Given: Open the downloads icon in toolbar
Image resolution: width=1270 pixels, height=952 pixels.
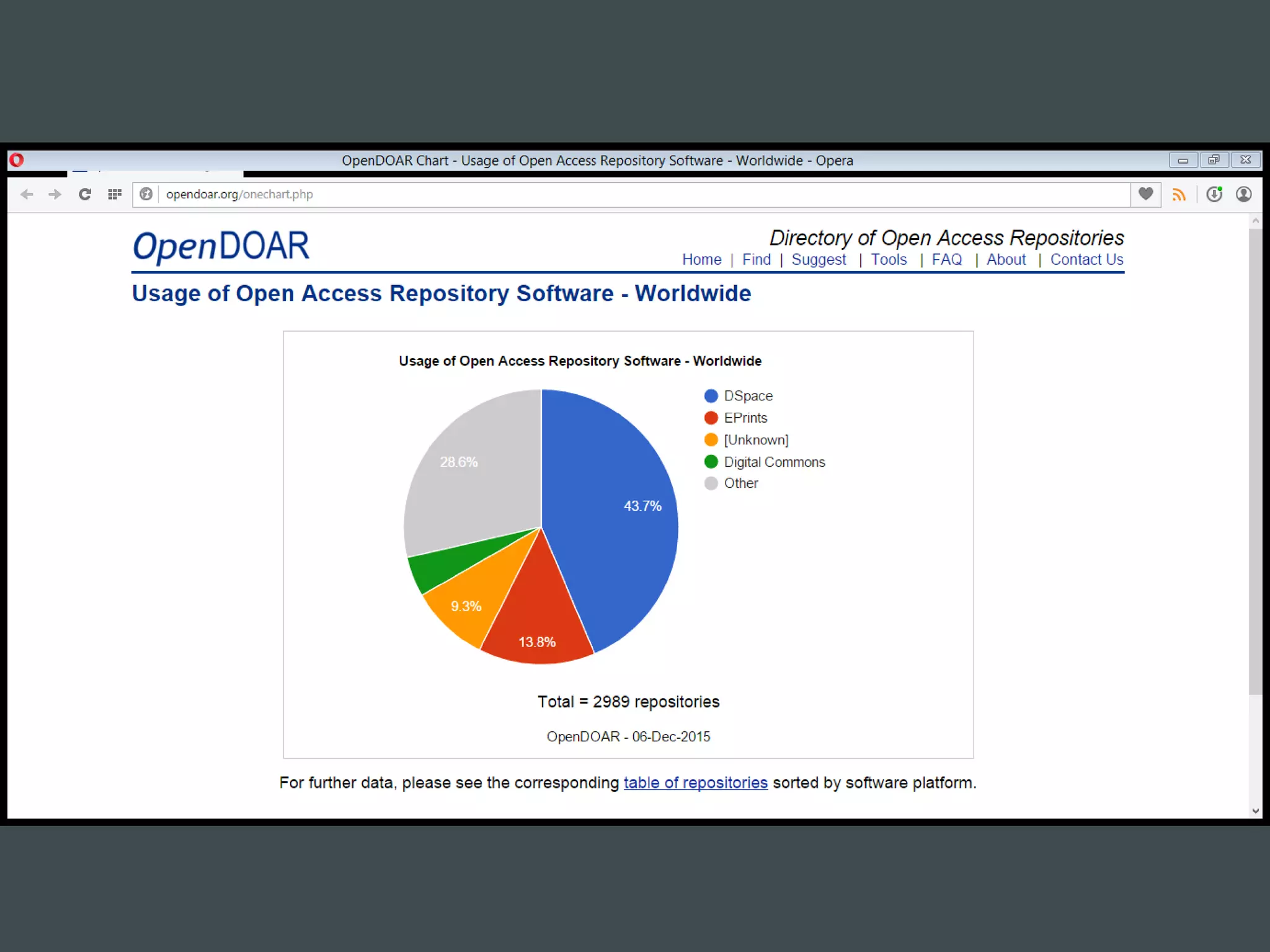Looking at the screenshot, I should [x=1214, y=195].
